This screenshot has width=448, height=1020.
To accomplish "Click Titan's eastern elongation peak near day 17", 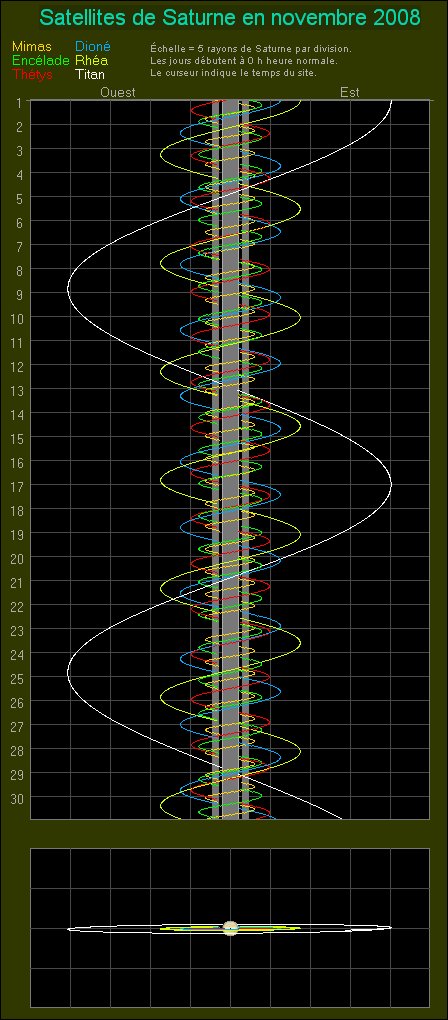I will click(391, 483).
